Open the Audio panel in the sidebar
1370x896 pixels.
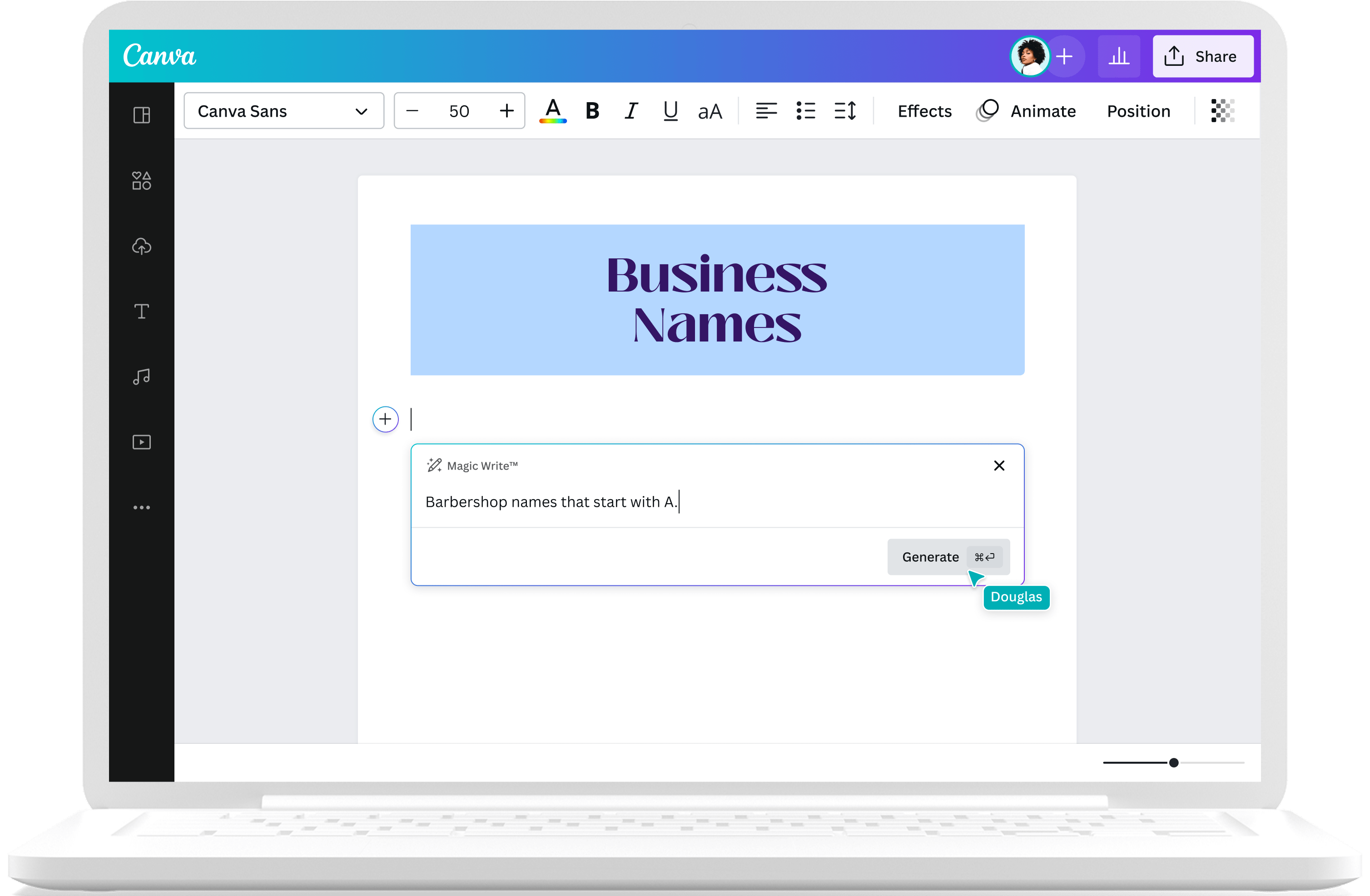click(141, 377)
